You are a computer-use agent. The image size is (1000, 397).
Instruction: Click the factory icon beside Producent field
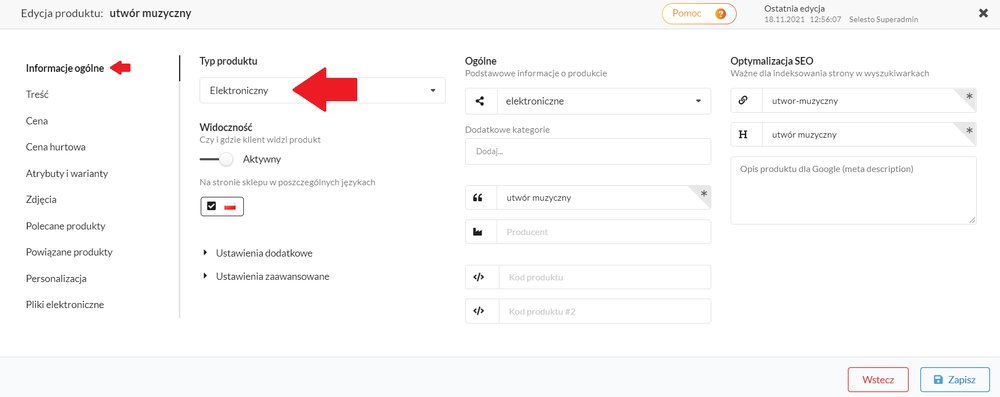pos(478,232)
